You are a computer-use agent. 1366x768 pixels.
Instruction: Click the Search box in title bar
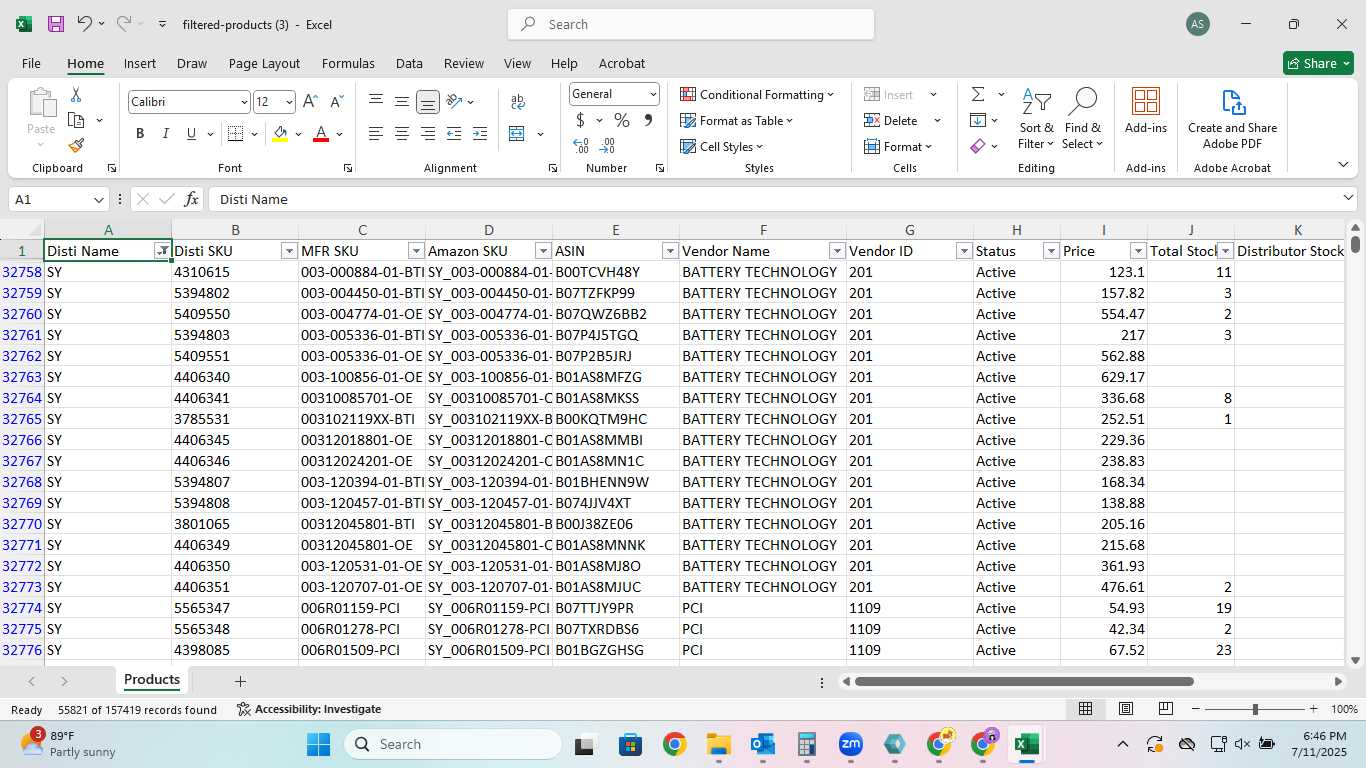tap(691, 24)
